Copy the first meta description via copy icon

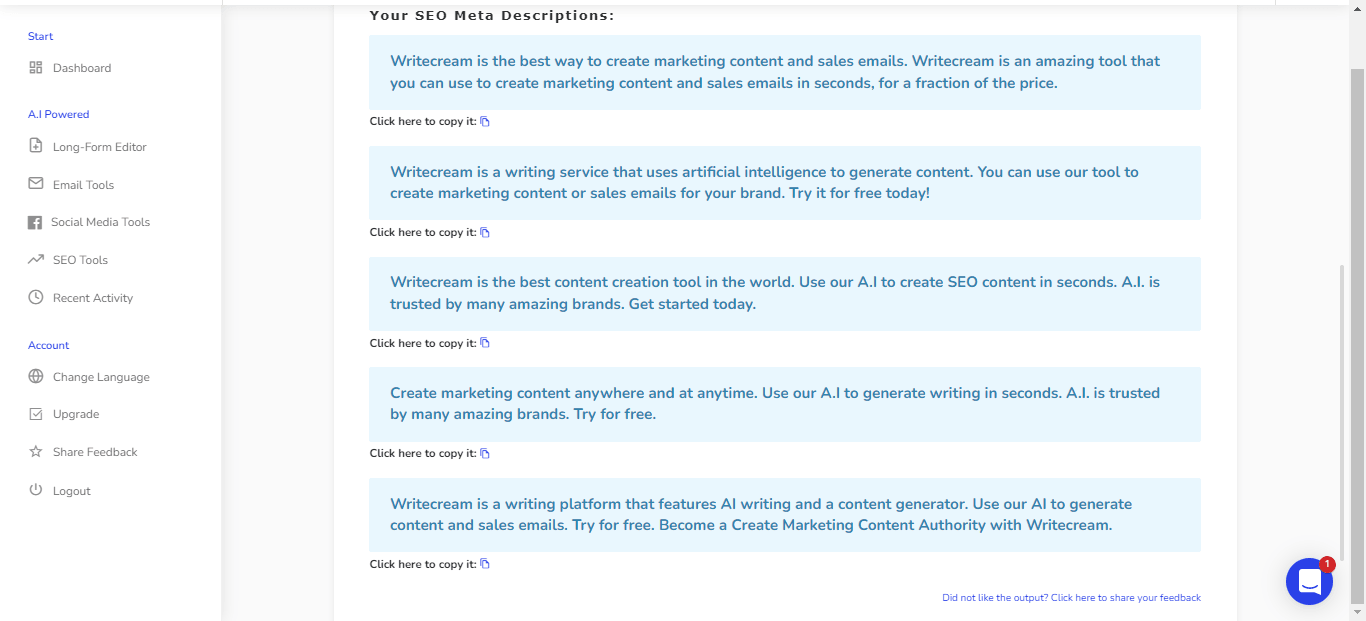coord(485,122)
